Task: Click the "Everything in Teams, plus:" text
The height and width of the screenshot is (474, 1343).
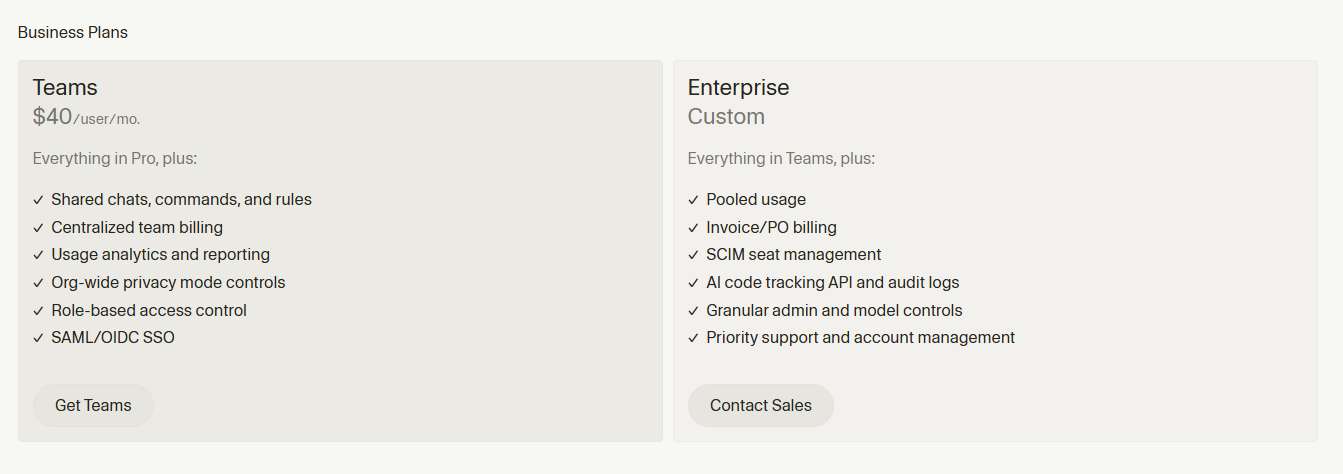Action: [x=781, y=159]
